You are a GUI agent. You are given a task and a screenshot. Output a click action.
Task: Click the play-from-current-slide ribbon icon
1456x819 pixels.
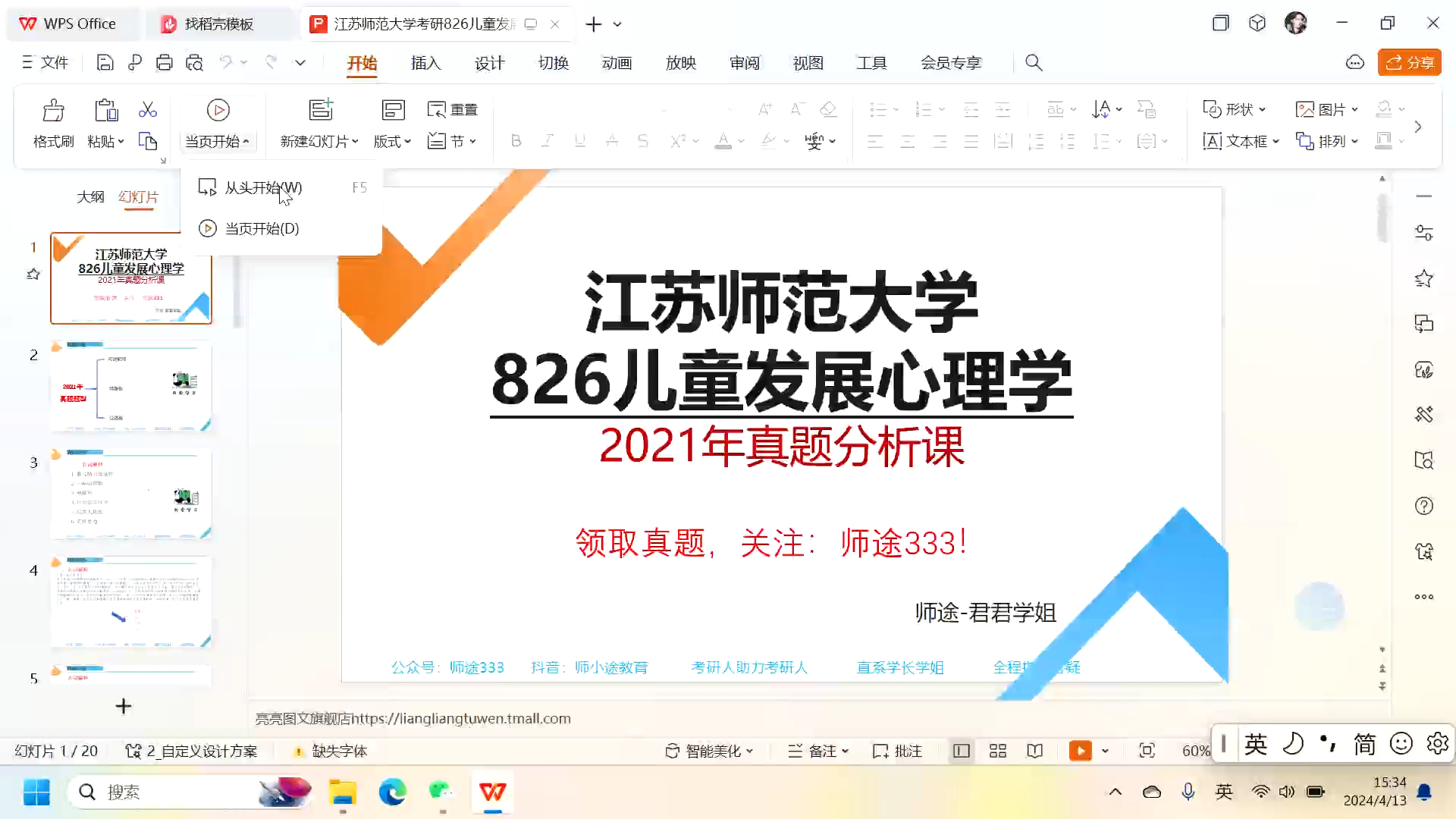click(x=218, y=110)
